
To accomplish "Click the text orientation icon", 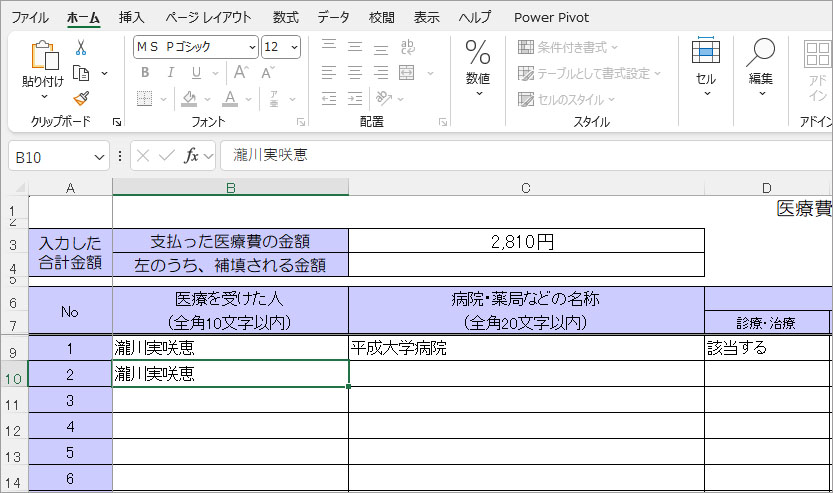I will [384, 98].
